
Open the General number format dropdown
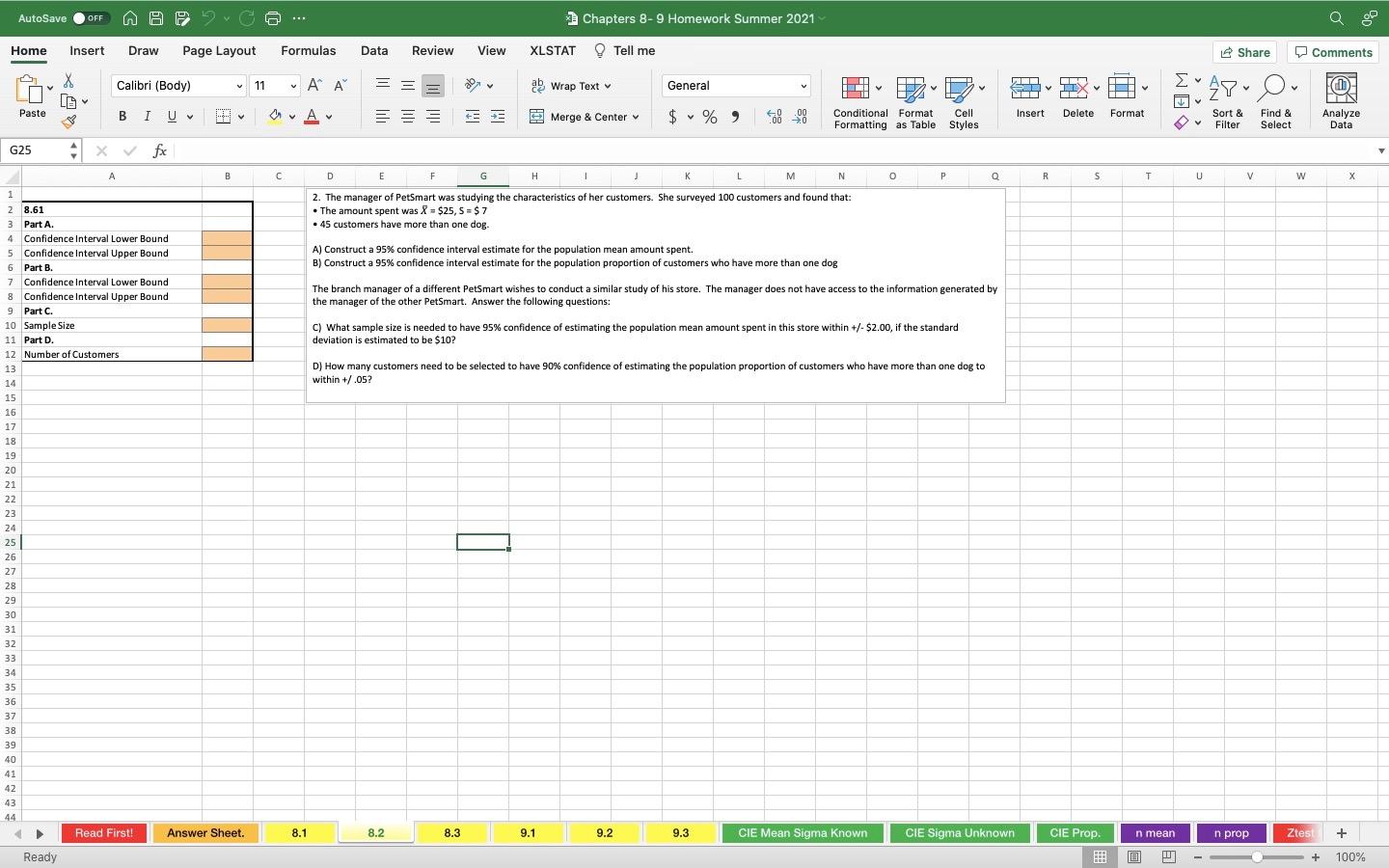735,86
